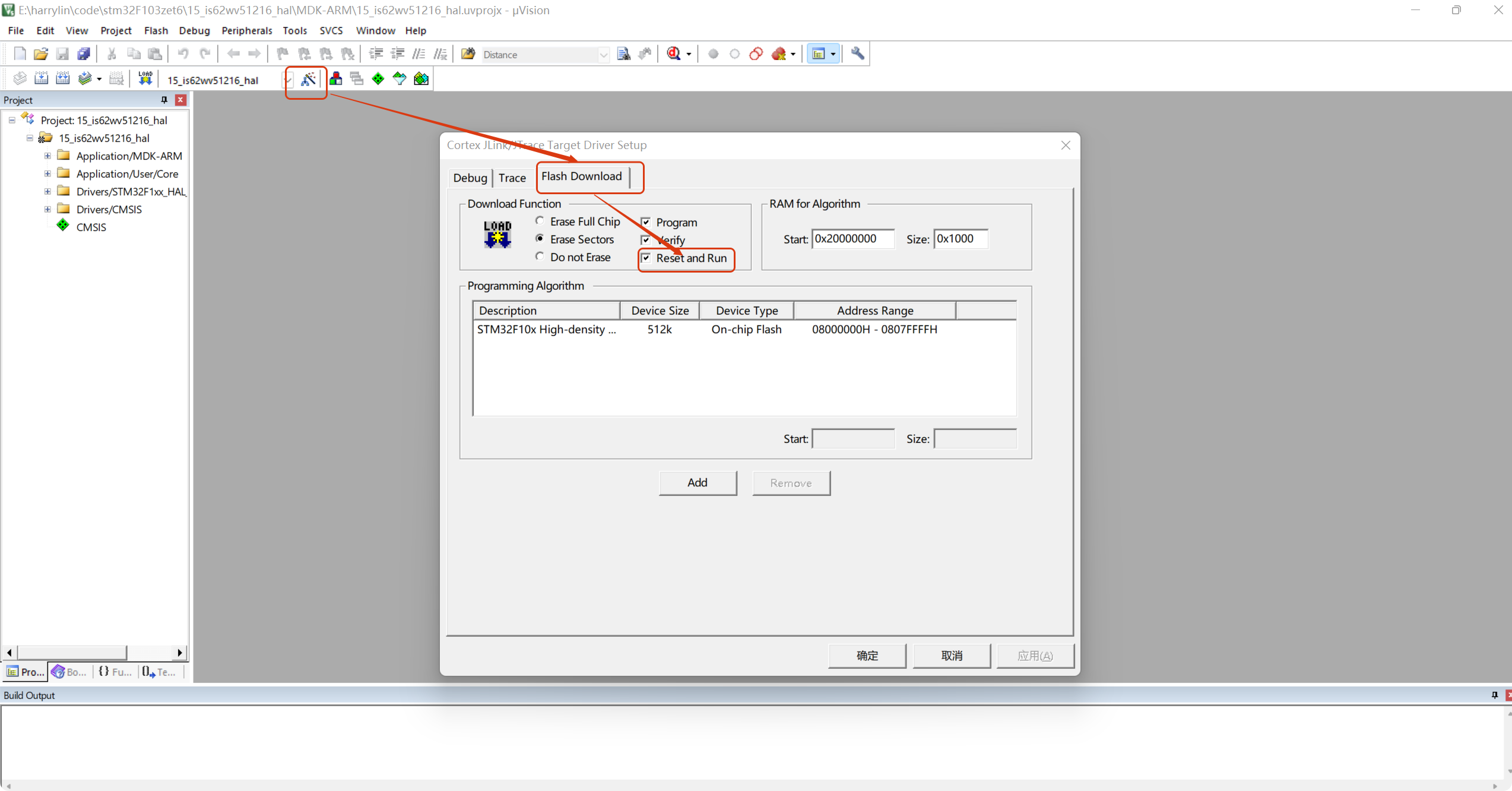Confirm the dialog with 确定 button
The height and width of the screenshot is (791, 1512).
click(x=867, y=656)
